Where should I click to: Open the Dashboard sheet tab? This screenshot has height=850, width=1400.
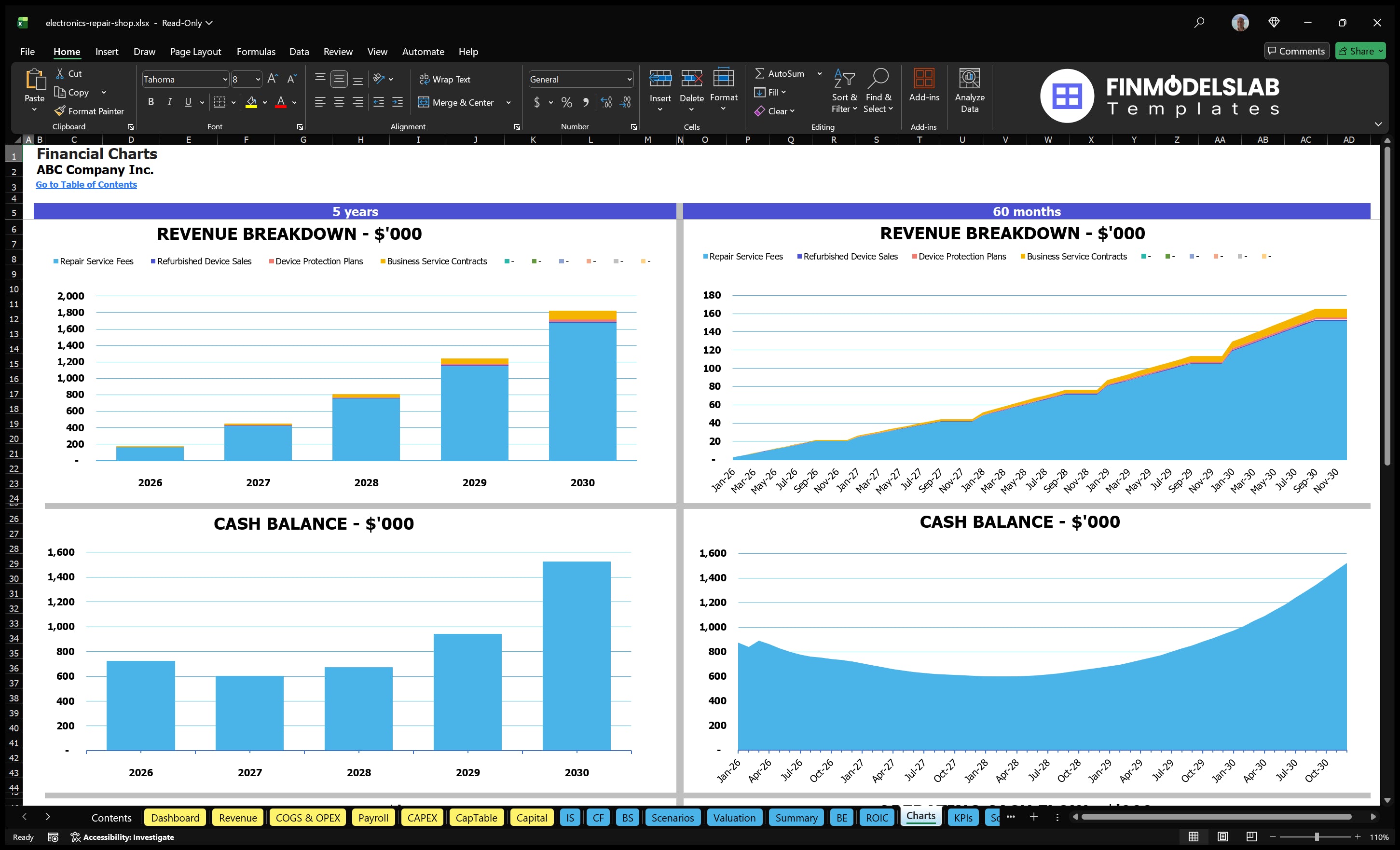(x=175, y=818)
